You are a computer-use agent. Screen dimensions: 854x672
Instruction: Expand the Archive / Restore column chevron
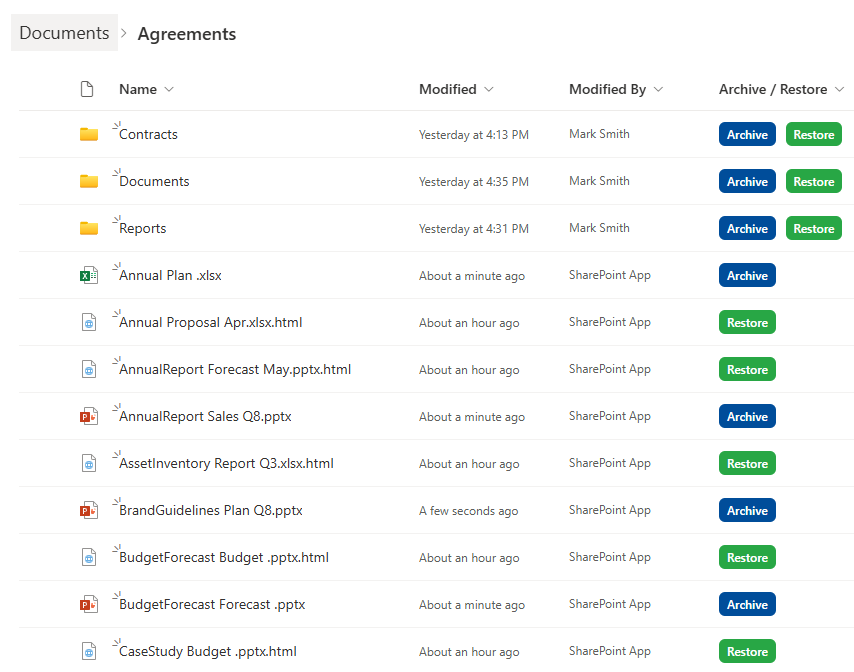[x=839, y=89]
